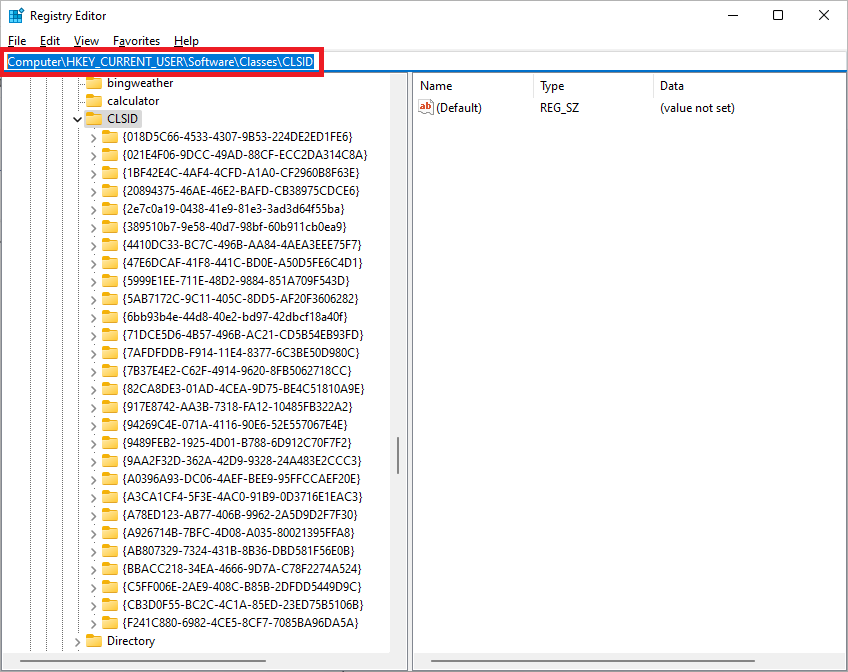Click the (Default) string value icon
This screenshot has height=672, width=848.
pyautogui.click(x=426, y=107)
